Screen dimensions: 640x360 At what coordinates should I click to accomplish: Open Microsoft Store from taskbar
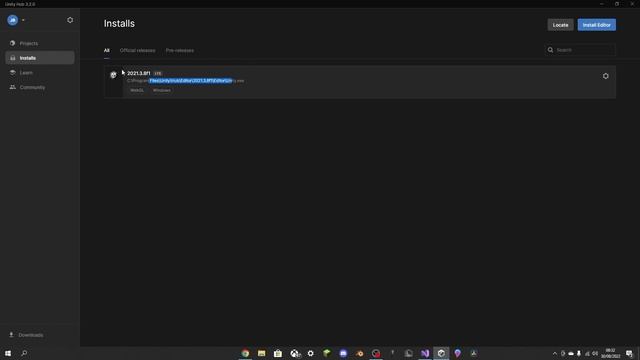coord(278,353)
